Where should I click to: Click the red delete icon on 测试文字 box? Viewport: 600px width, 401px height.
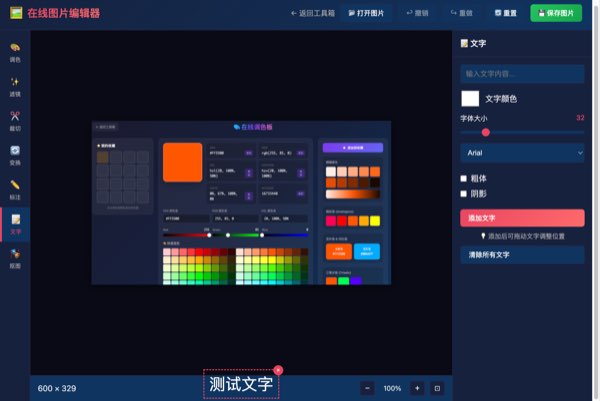[x=278, y=370]
